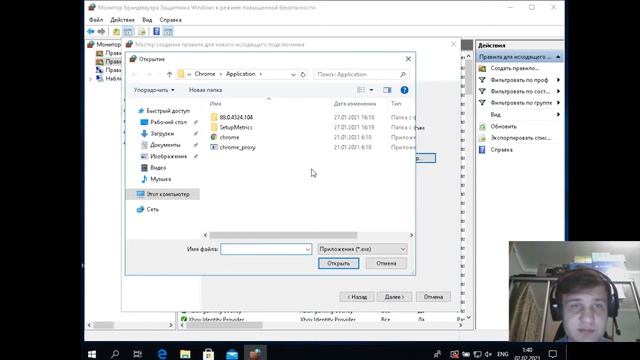Select the SetupMetrics folder

pyautogui.click(x=236, y=127)
